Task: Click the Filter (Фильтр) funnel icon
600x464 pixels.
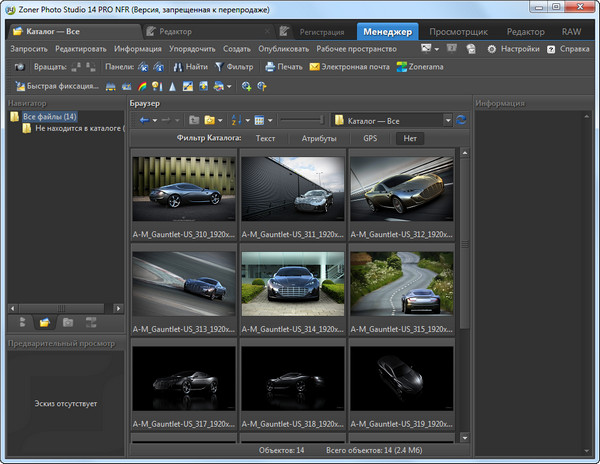Action: (x=218, y=67)
